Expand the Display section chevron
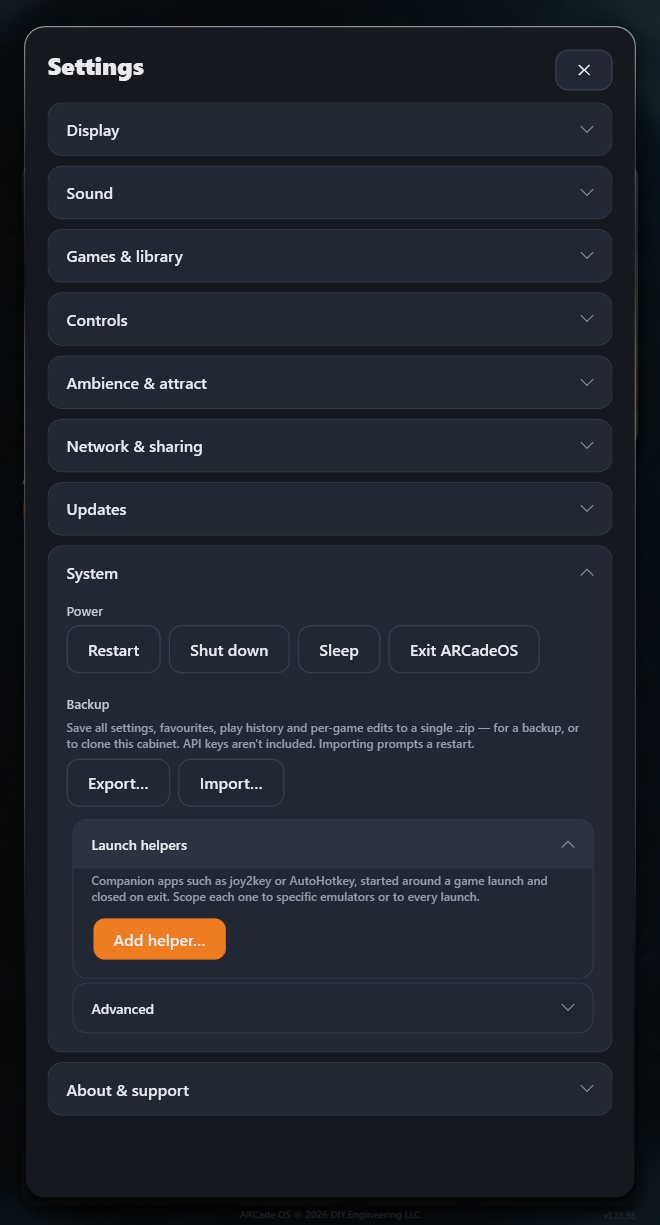Image resolution: width=660 pixels, height=1225 pixels. 587,129
